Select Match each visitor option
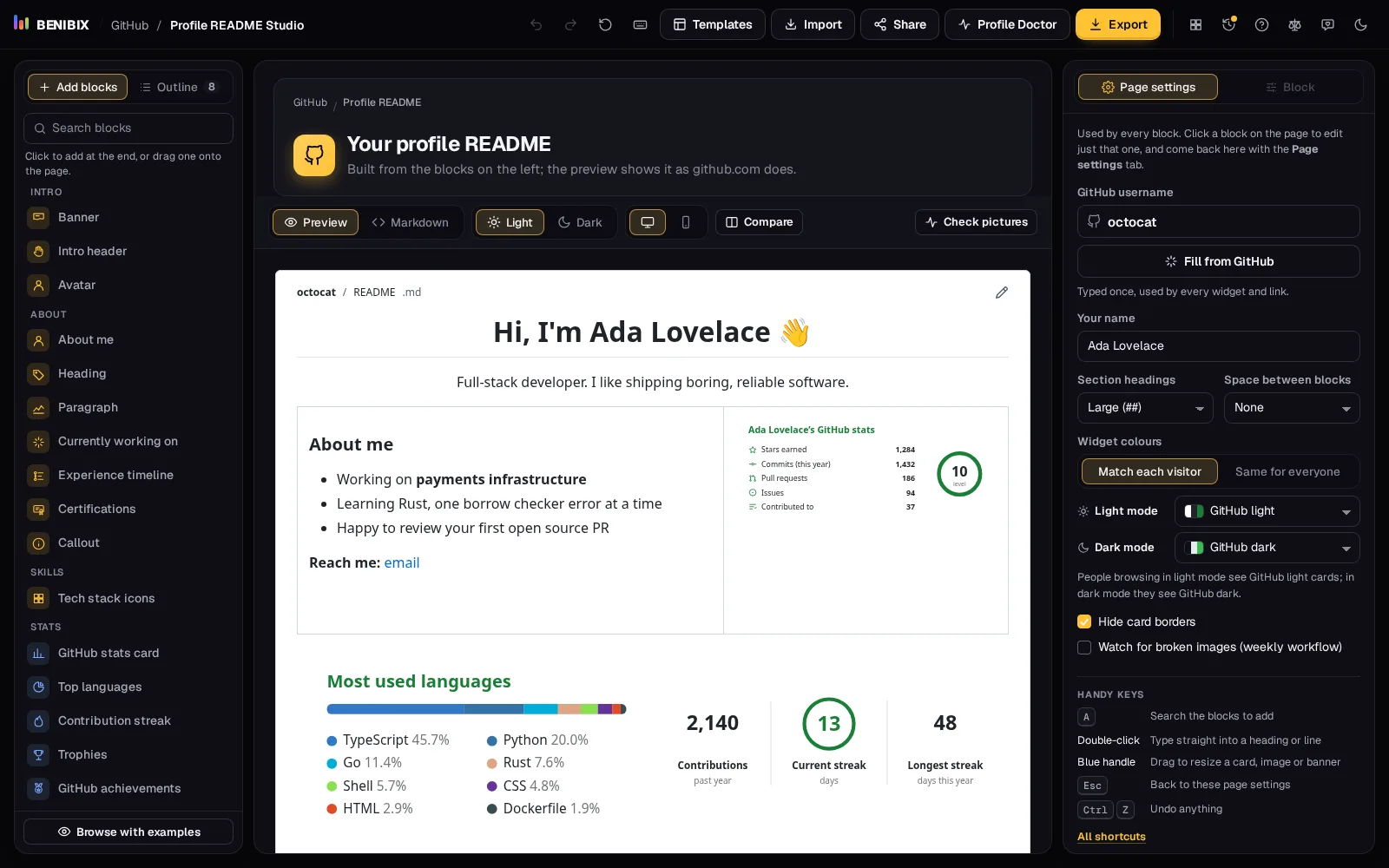 pyautogui.click(x=1149, y=471)
